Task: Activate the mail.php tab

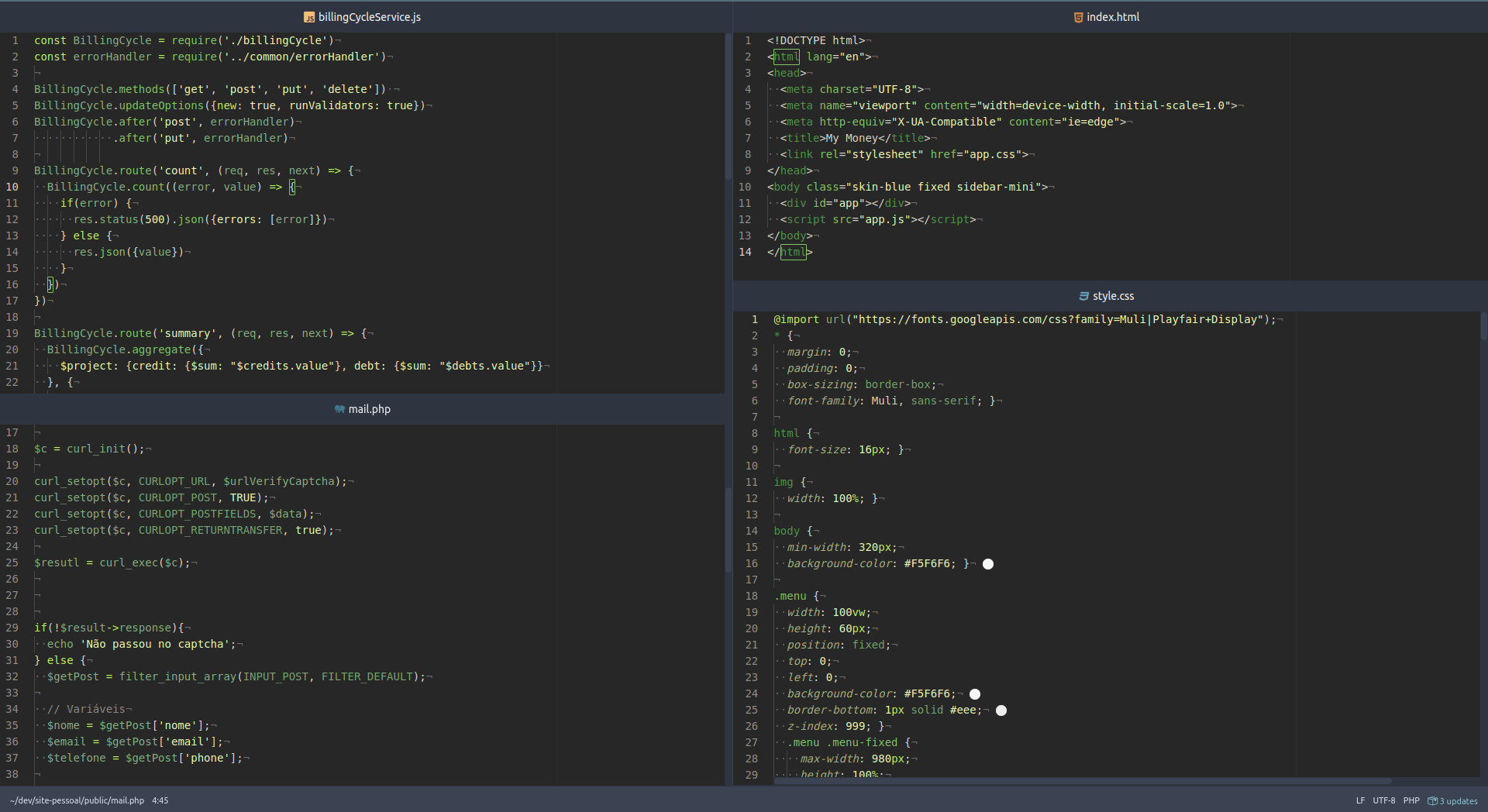Action: (x=362, y=409)
